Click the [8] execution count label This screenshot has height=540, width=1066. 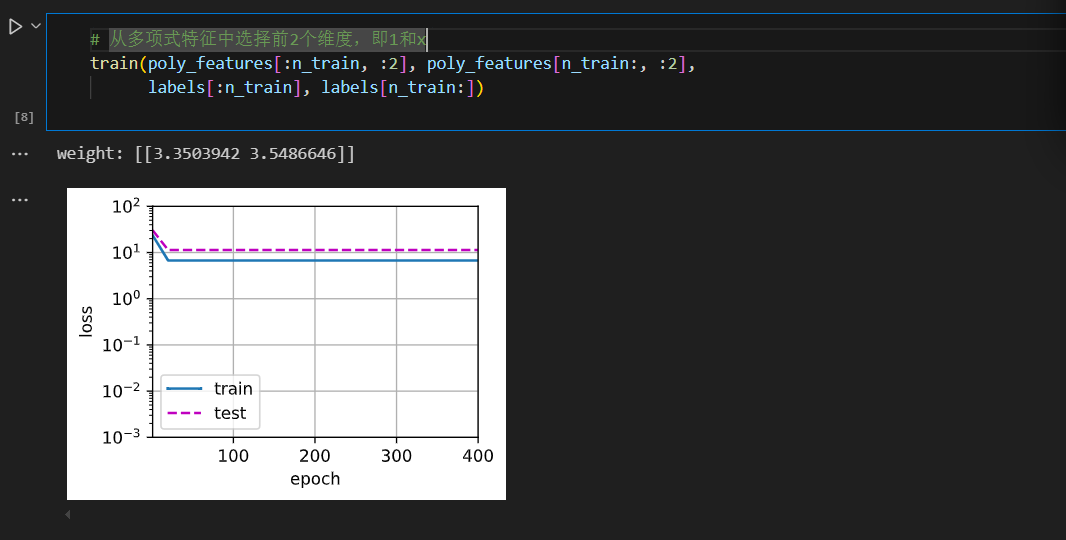click(x=24, y=118)
